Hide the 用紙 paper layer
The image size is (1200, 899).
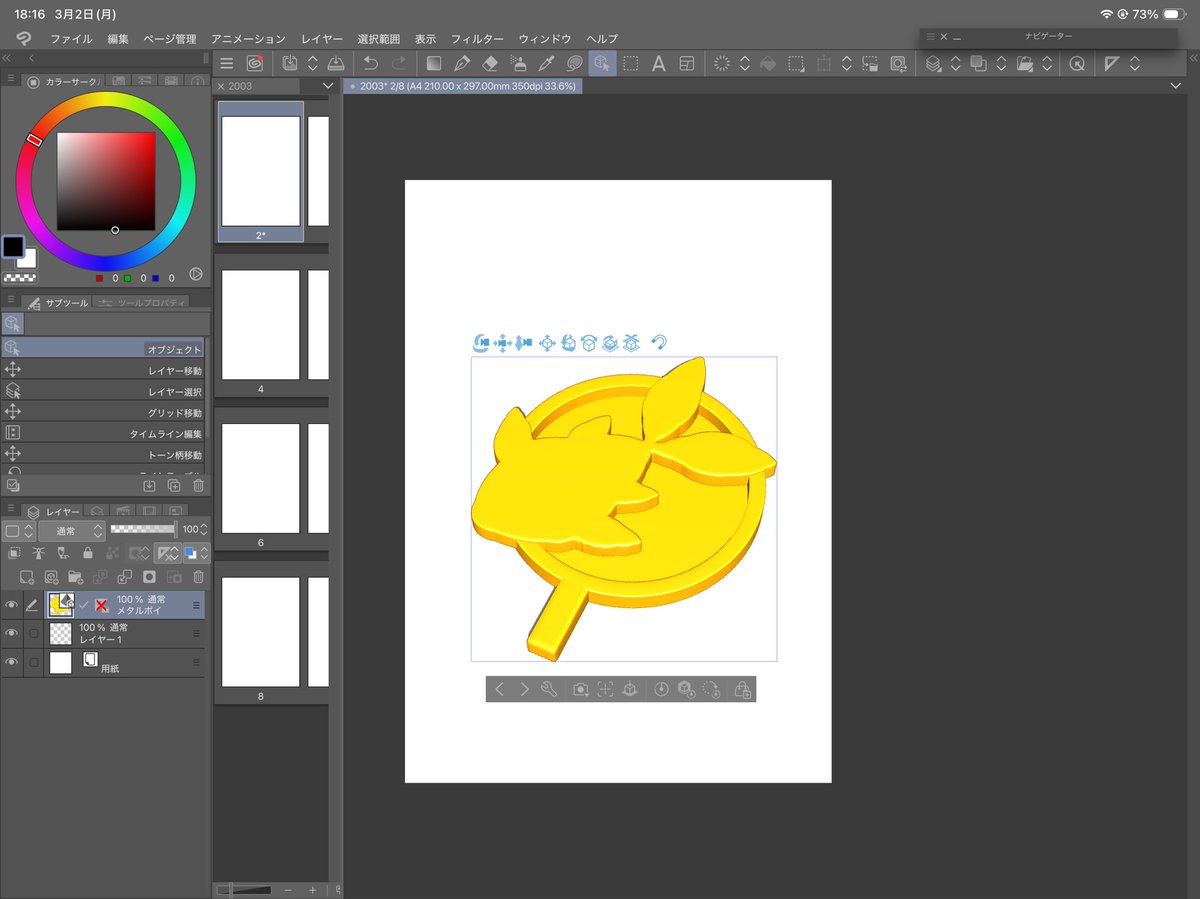12,661
